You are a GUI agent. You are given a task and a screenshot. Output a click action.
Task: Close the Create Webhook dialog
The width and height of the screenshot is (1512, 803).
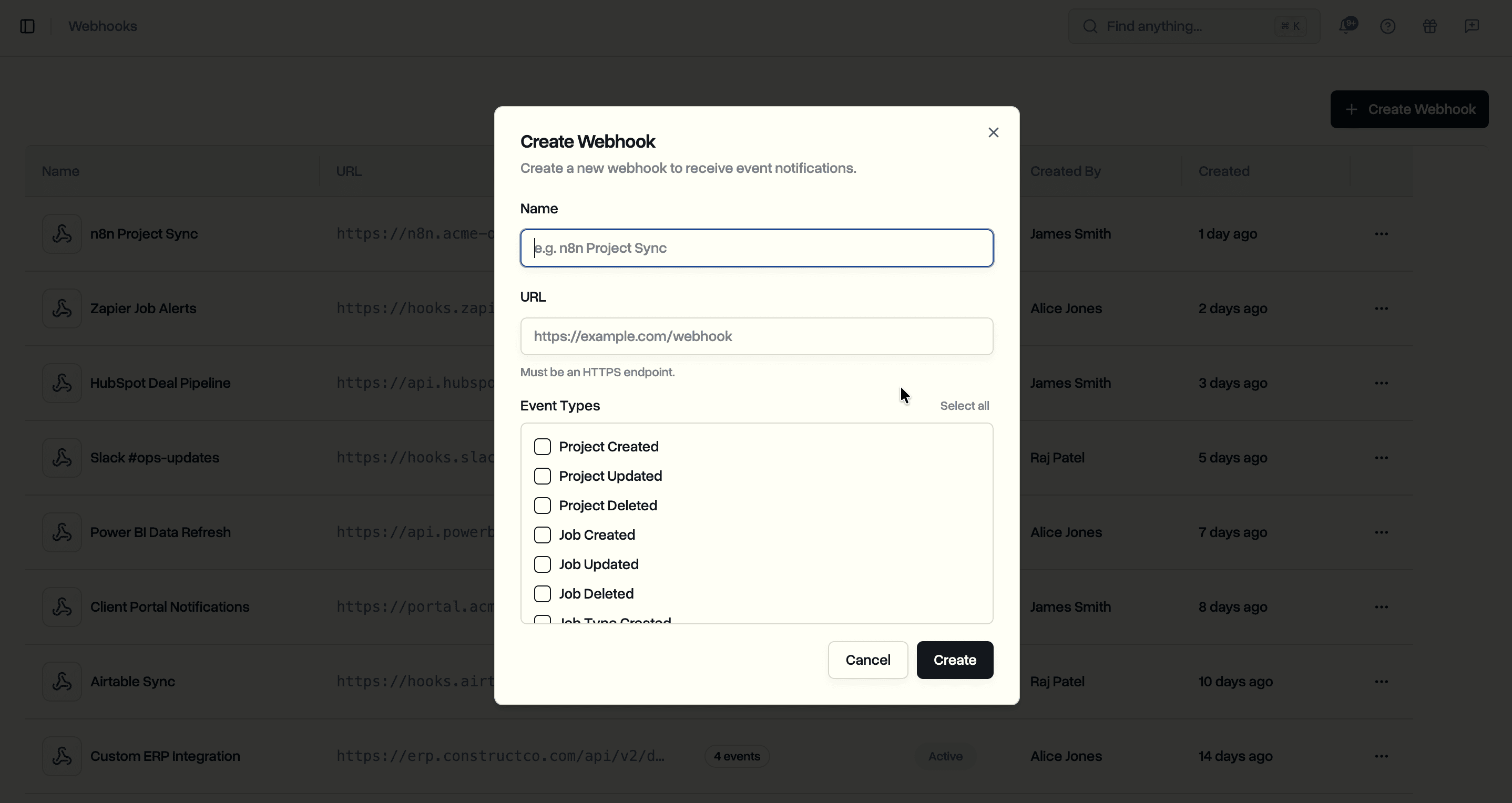993,132
